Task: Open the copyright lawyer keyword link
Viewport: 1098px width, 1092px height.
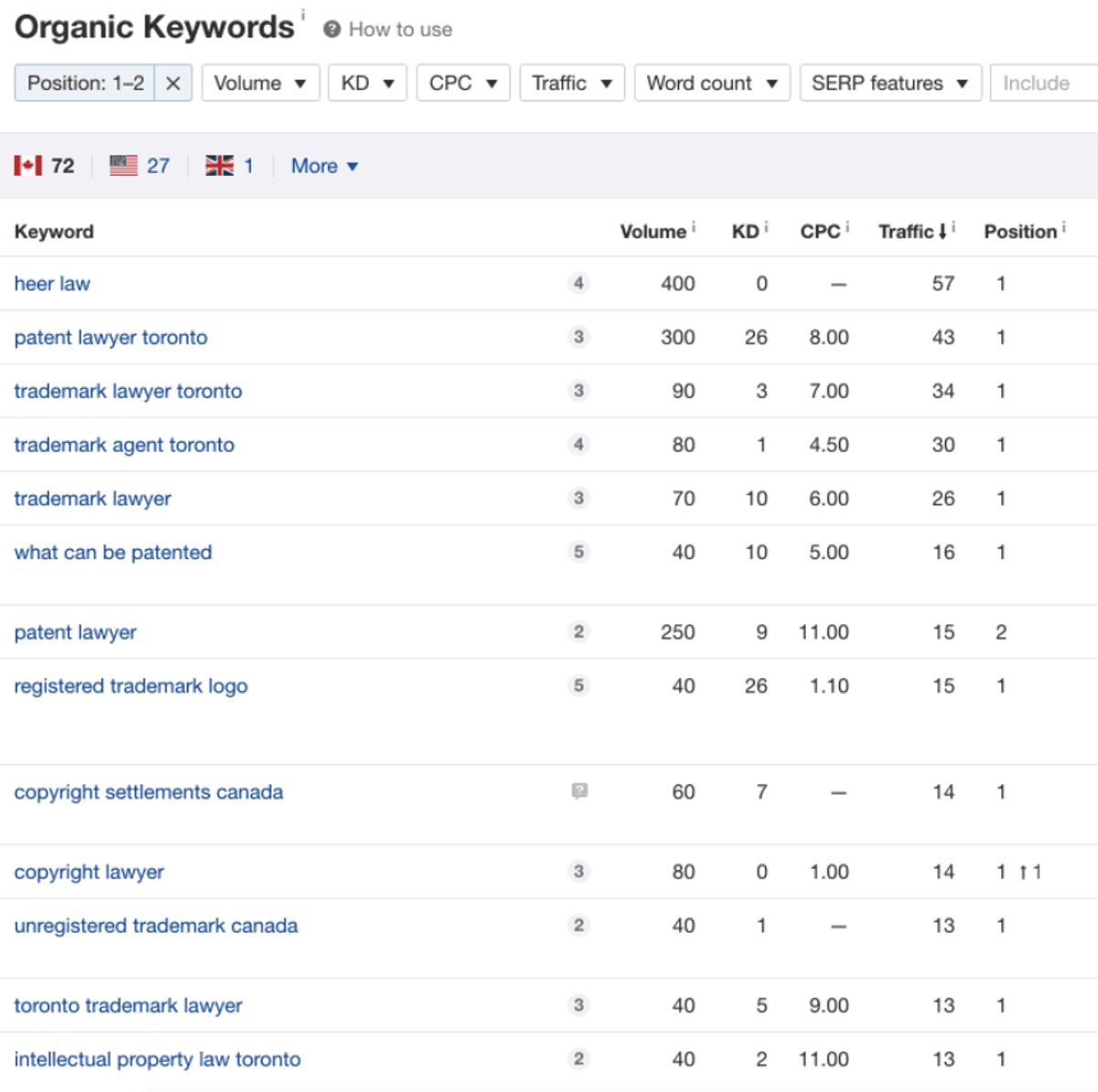Action: [89, 872]
